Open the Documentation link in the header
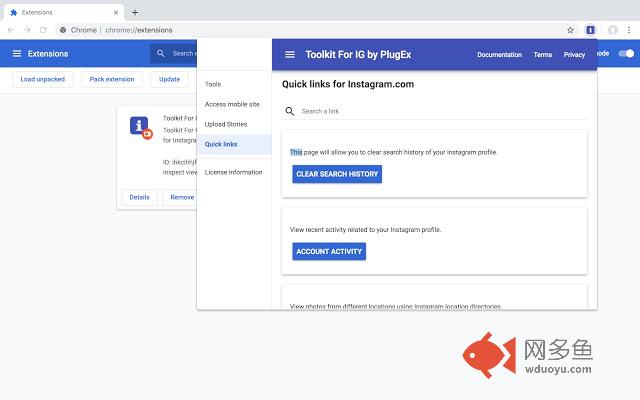Viewport: 640px width, 400px height. coord(499,55)
